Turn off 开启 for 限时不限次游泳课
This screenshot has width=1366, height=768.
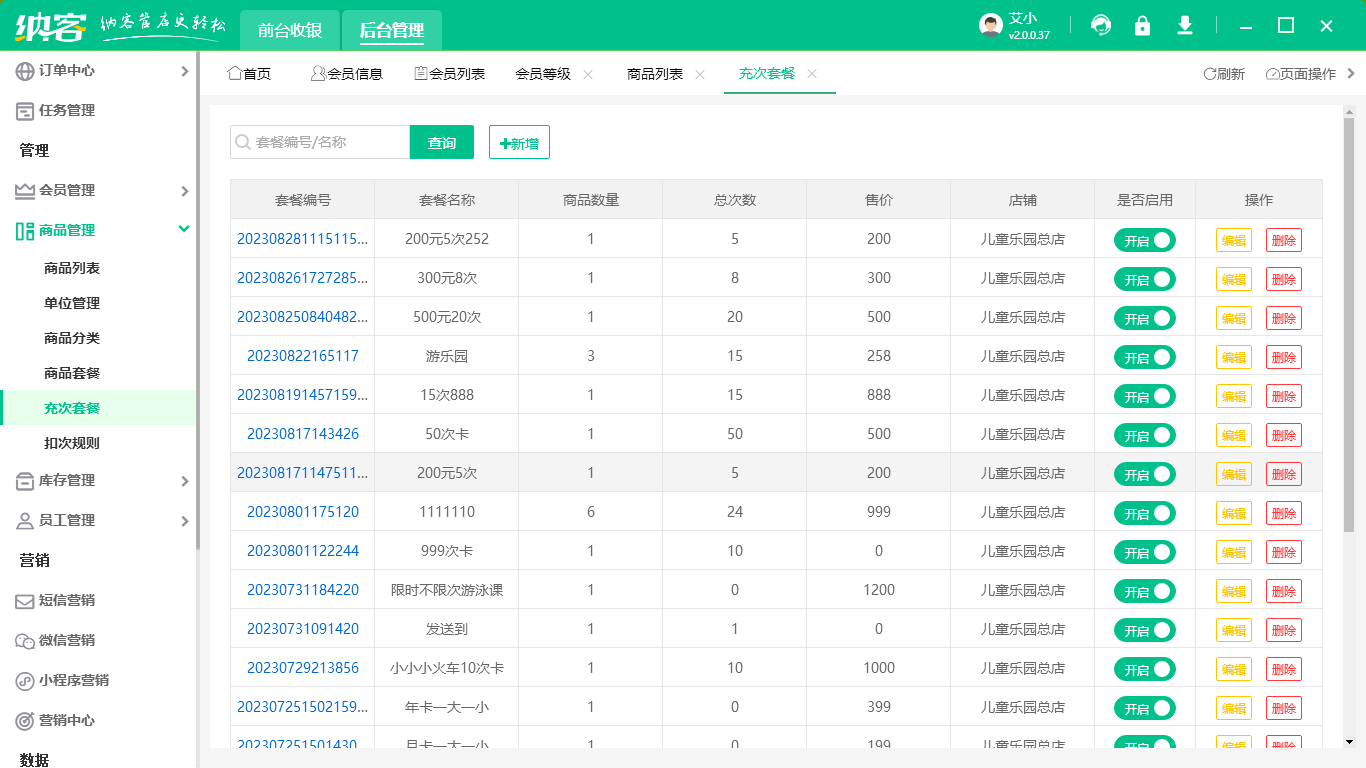(x=1144, y=590)
